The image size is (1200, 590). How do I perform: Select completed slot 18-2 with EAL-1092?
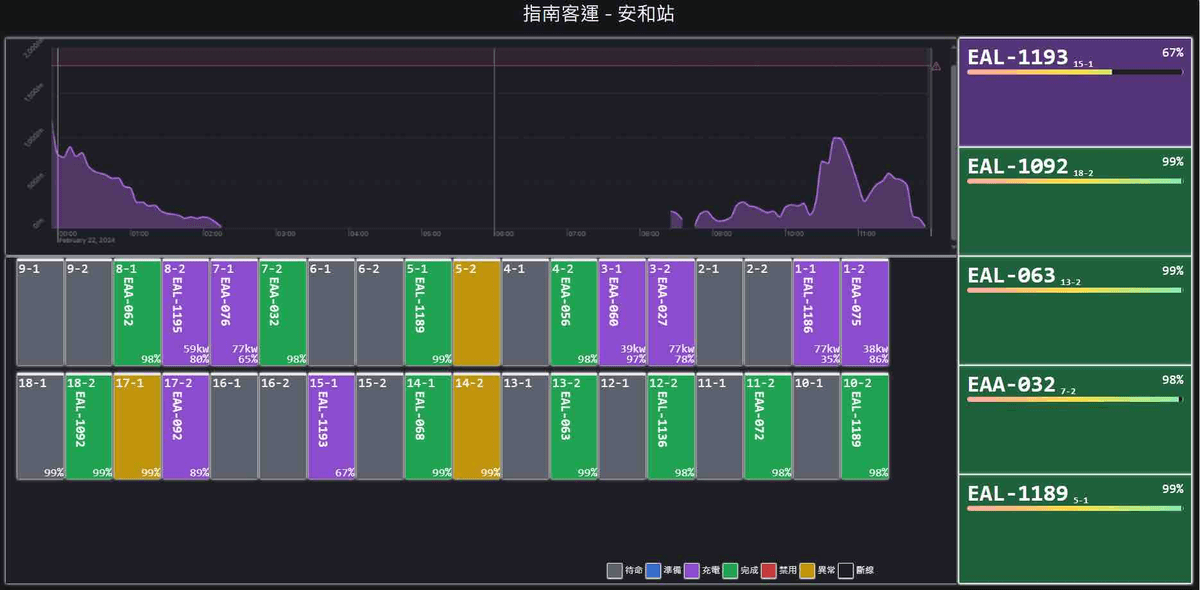(x=88, y=427)
